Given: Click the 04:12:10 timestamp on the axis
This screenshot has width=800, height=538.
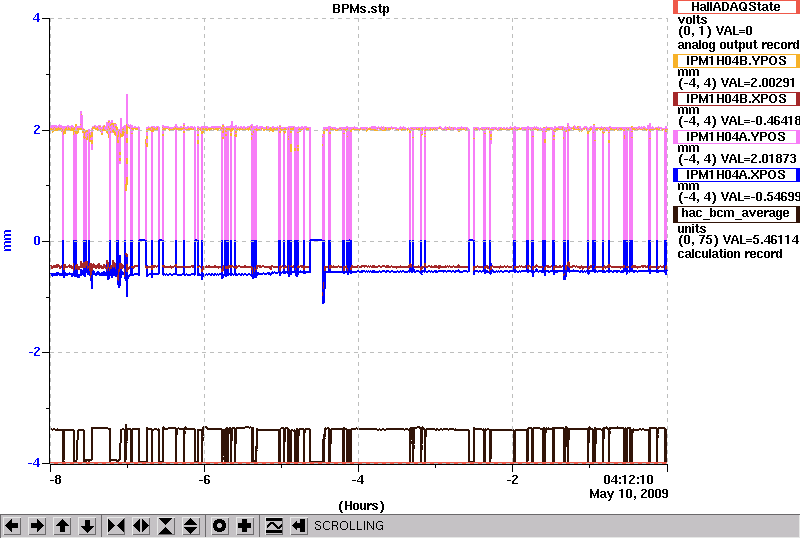Looking at the screenshot, I should tap(628, 480).
